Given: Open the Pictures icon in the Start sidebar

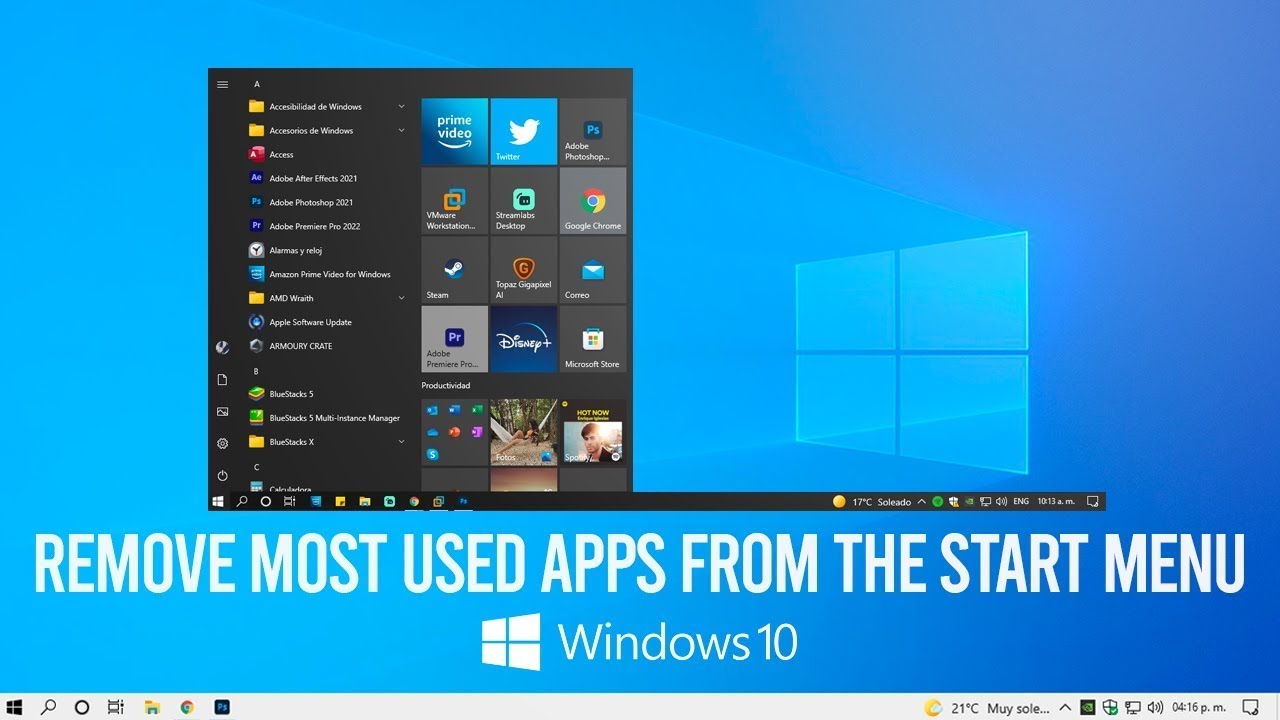Looking at the screenshot, I should point(223,411).
